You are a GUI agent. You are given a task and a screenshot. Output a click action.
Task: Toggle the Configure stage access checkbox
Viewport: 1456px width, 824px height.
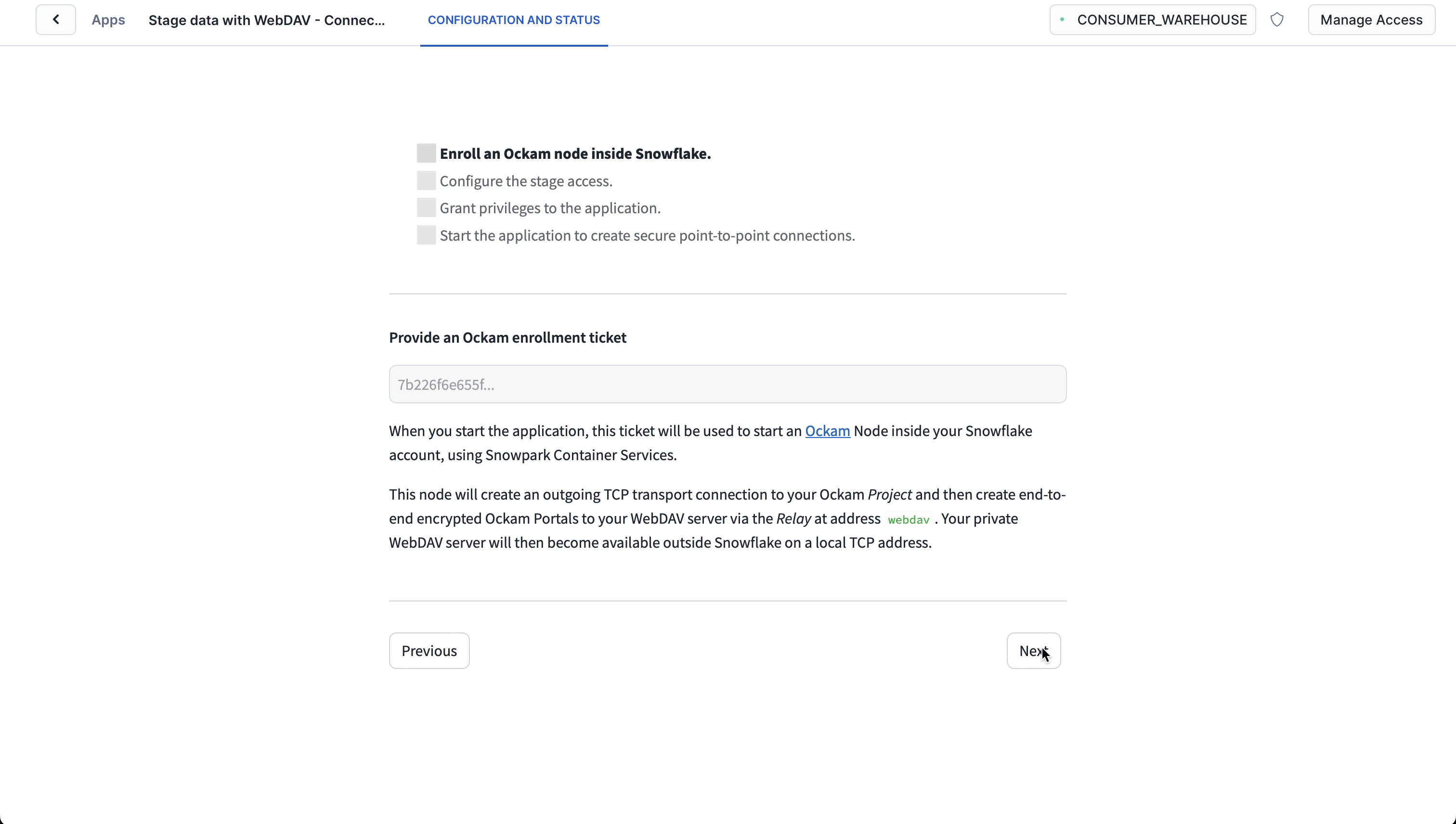coord(426,181)
